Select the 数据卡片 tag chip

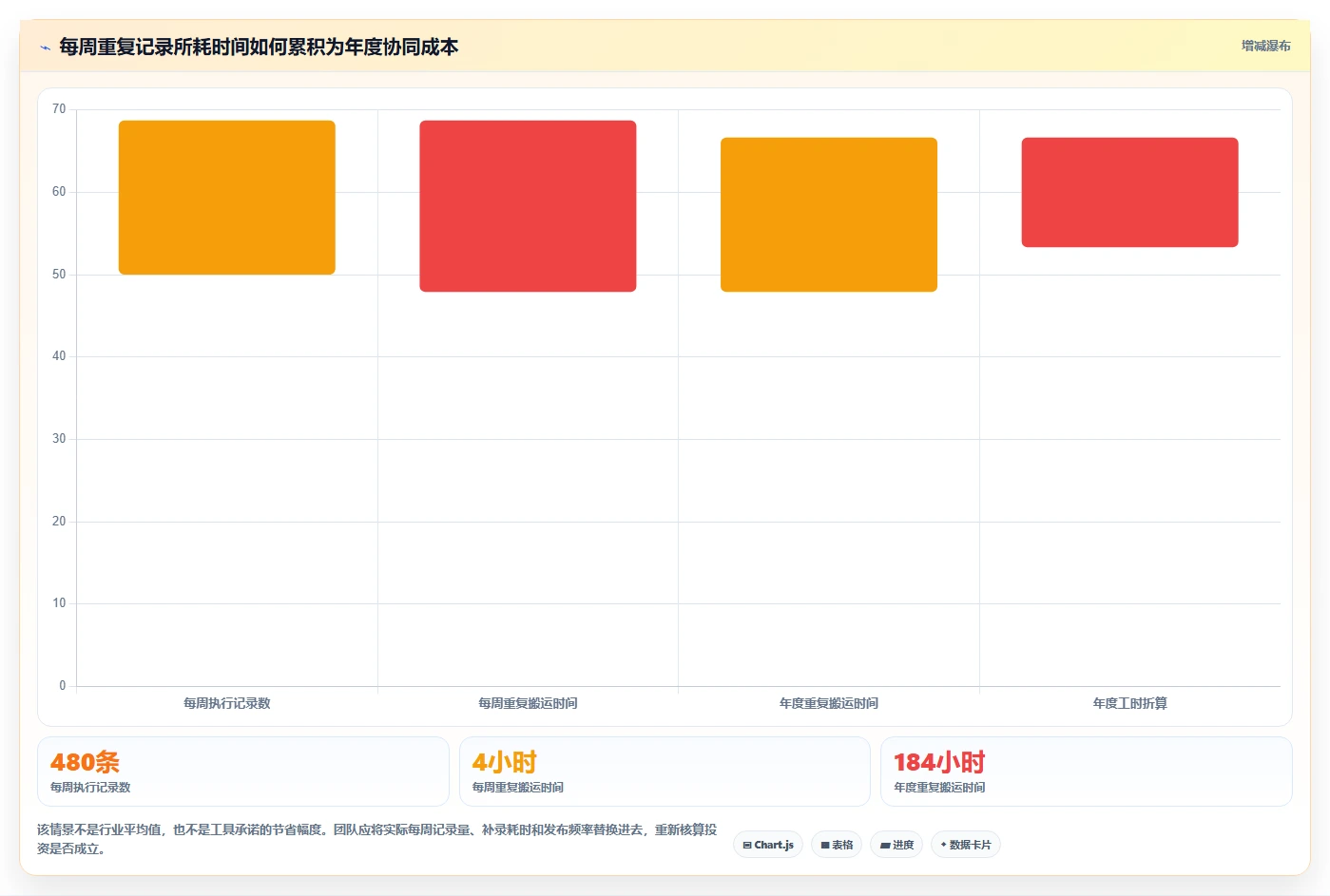pyautogui.click(x=965, y=845)
